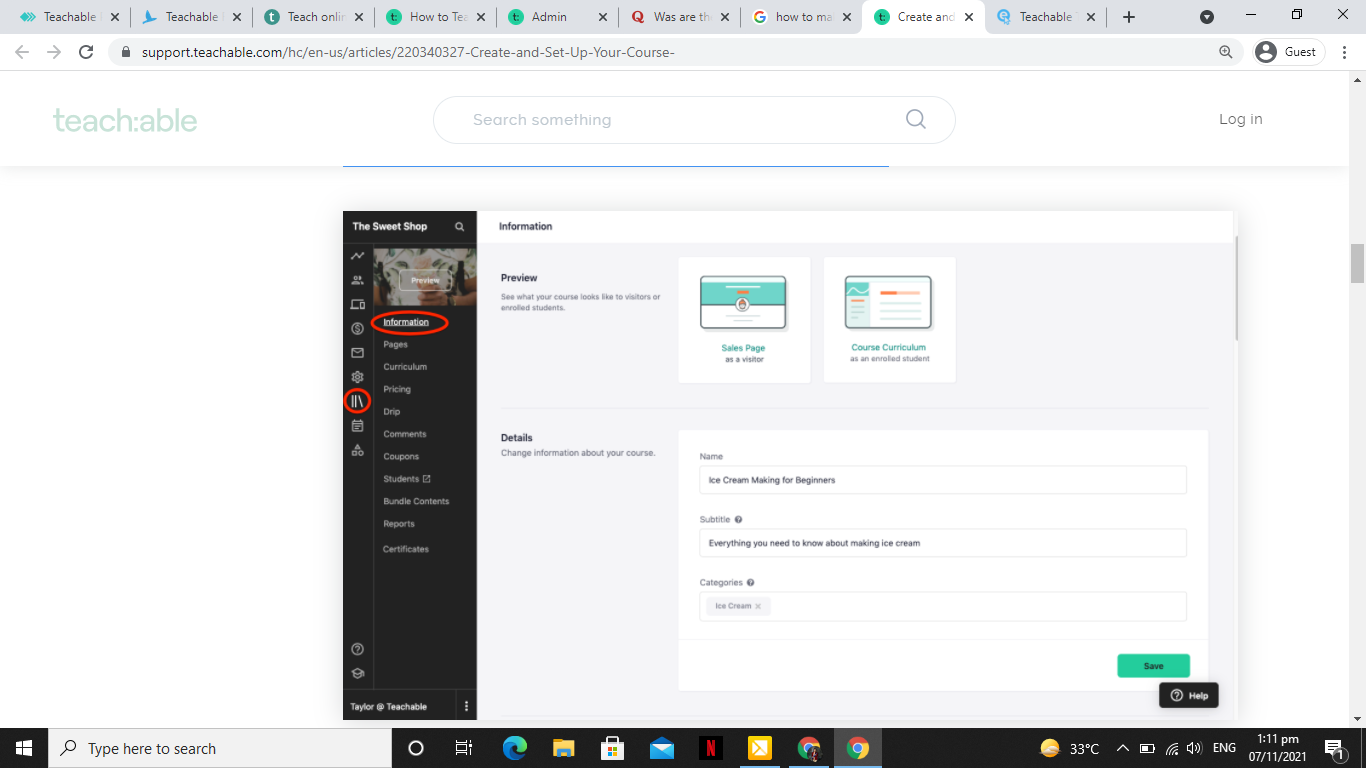
Task: Open File Explorer from the taskbar
Action: pos(564,748)
